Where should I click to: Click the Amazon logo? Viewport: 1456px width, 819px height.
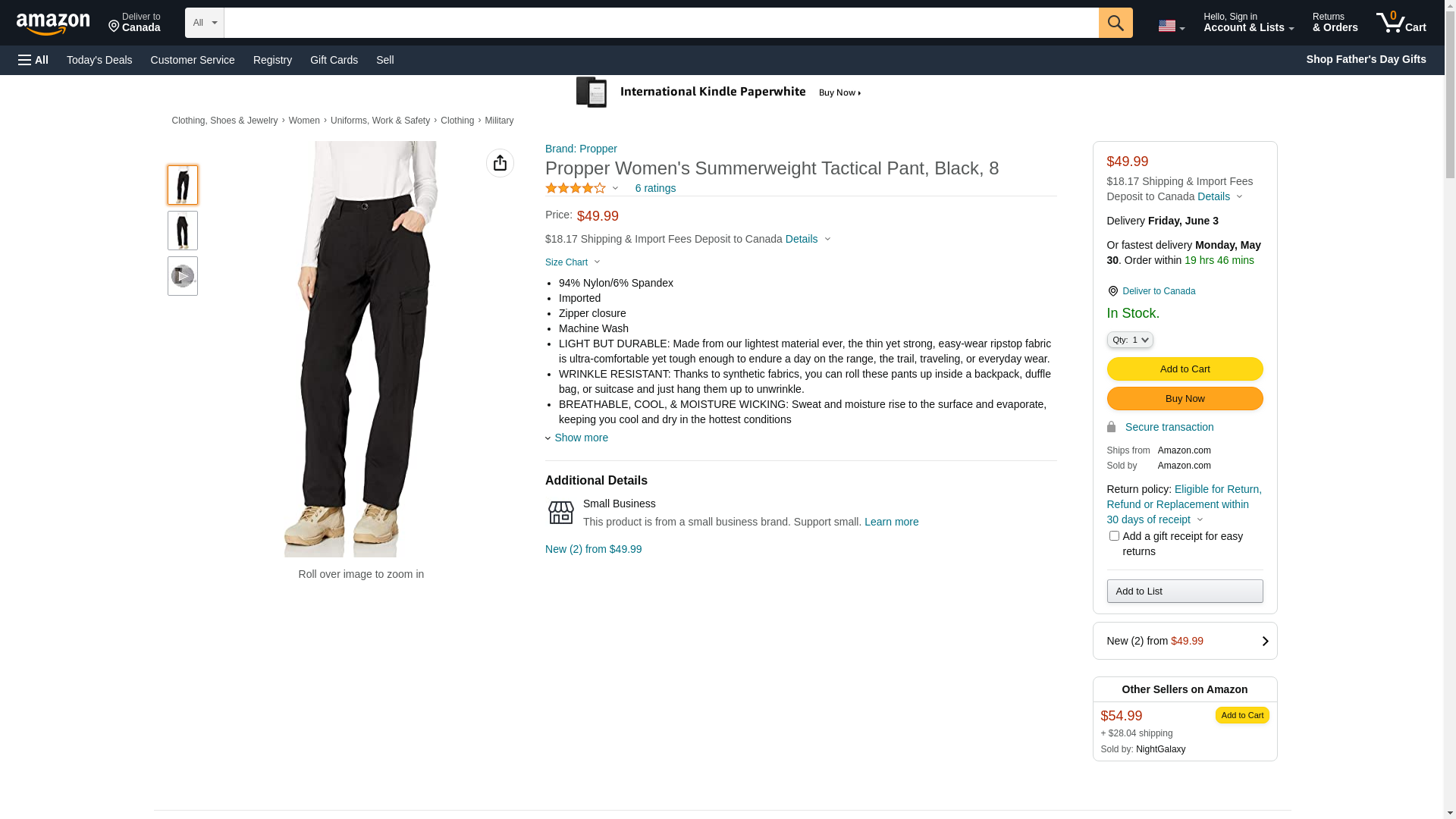tap(53, 24)
